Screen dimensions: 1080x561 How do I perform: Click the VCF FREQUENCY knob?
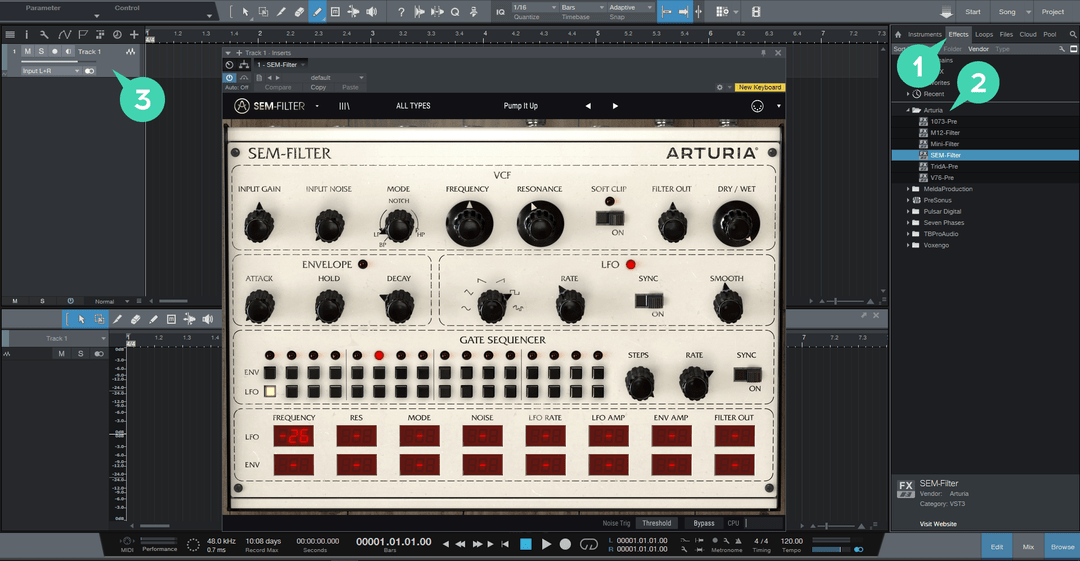[469, 223]
